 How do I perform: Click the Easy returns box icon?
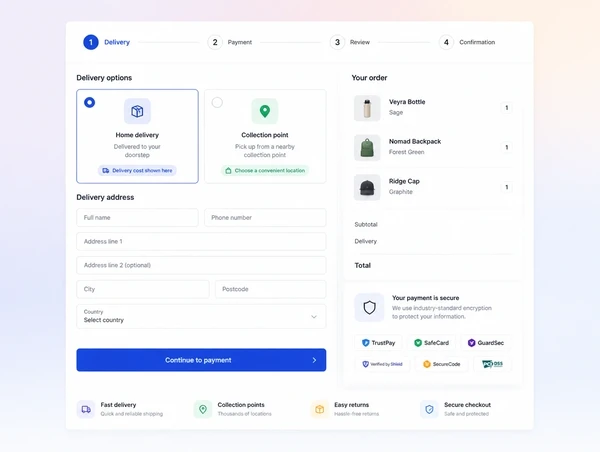320,410
